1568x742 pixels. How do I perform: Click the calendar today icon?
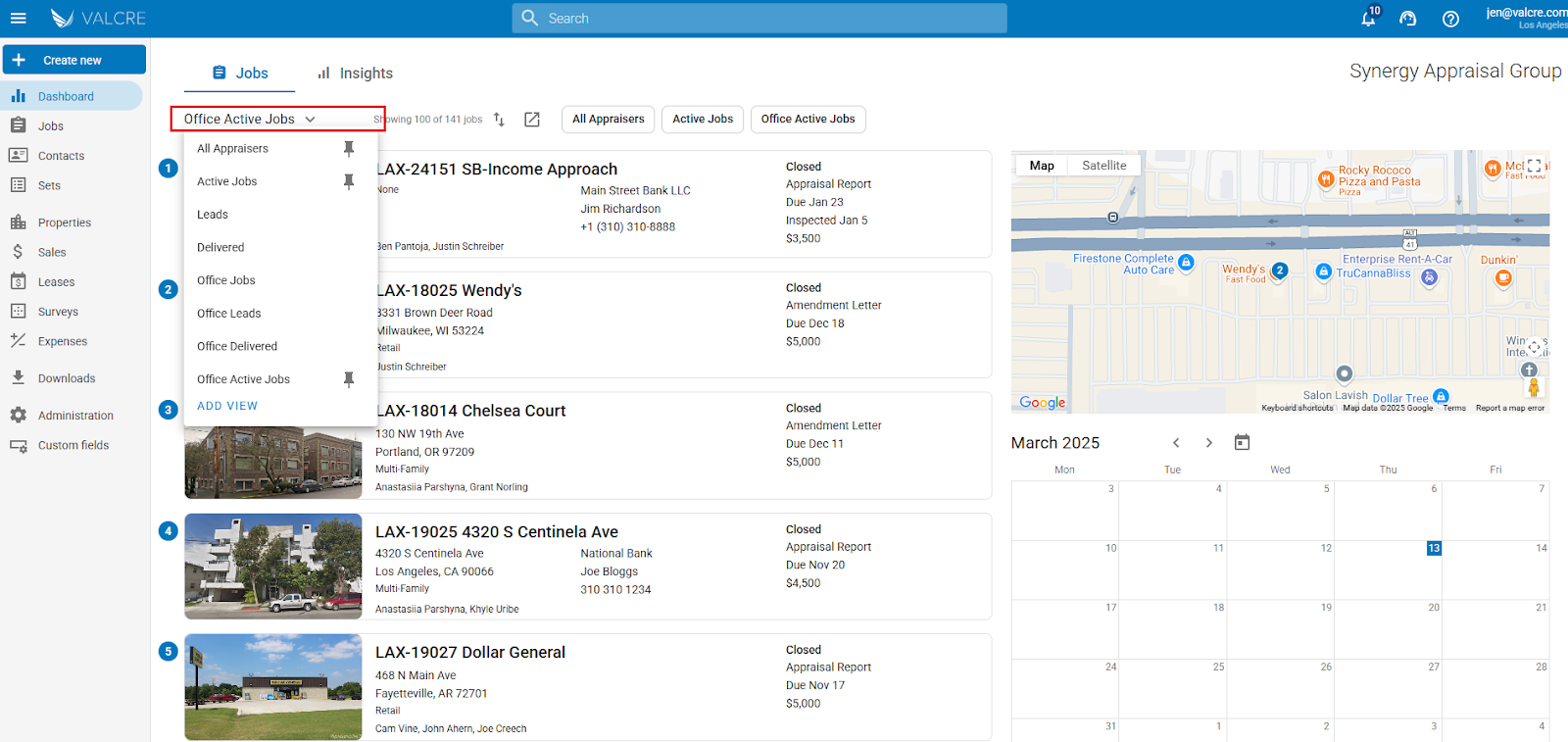1242,442
